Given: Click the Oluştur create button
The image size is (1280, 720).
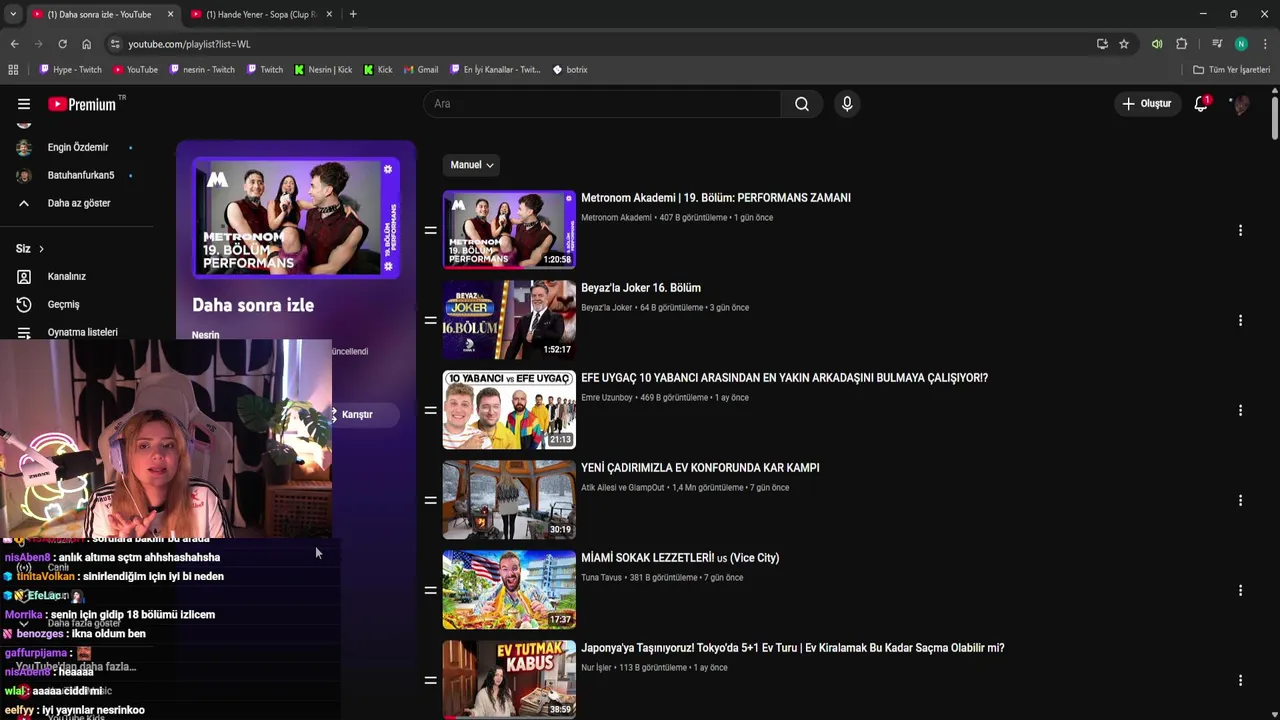Looking at the screenshot, I should click(1146, 104).
